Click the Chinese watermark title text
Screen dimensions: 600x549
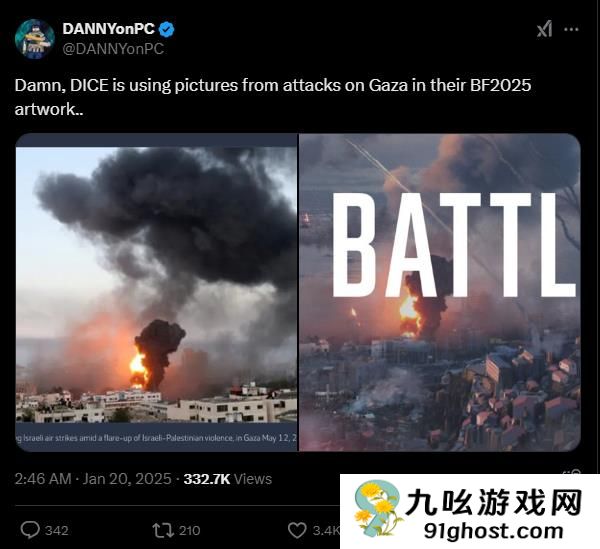(494, 502)
